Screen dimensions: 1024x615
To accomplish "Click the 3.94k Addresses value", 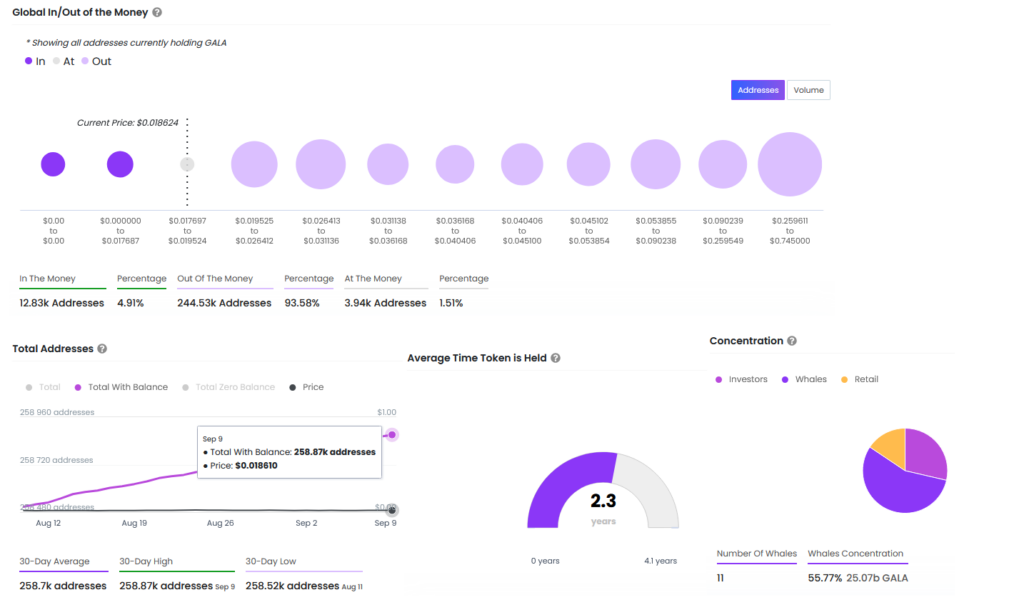I will [x=385, y=303].
